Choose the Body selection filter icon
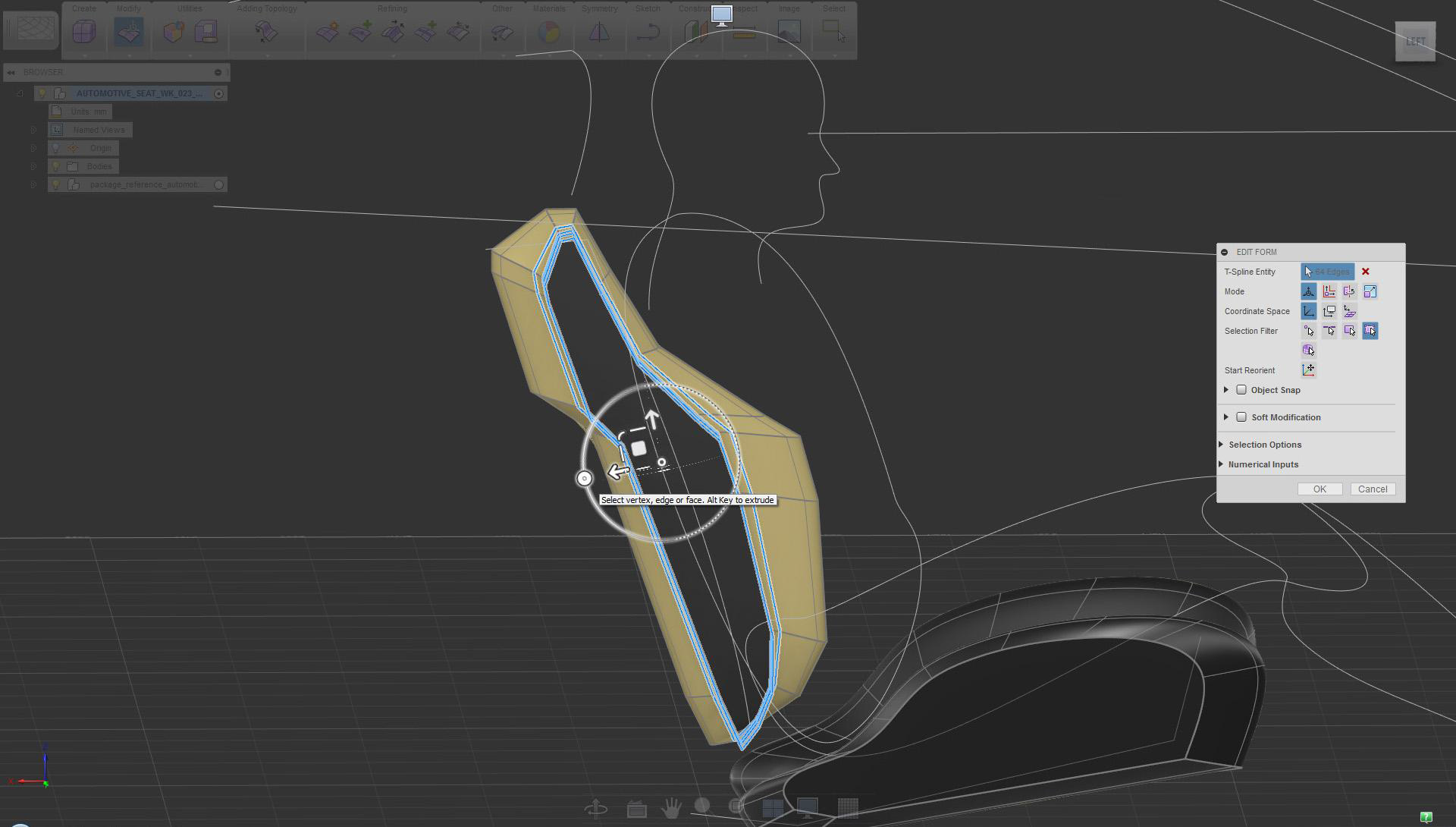 [1309, 351]
